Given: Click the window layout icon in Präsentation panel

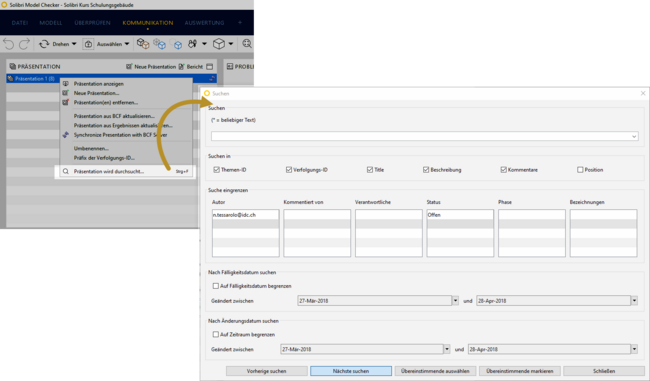Looking at the screenshot, I should click(210, 66).
